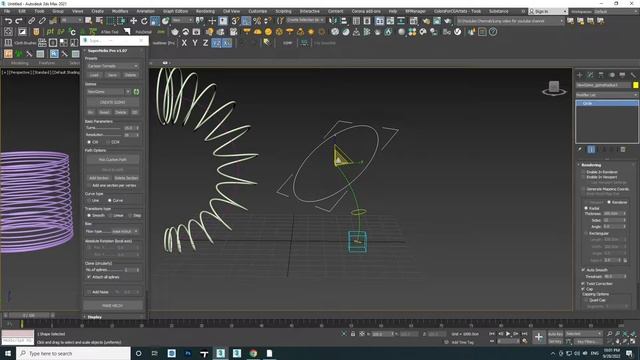Open the Modifiers menu
This screenshot has width=640, height=360.
coord(120,11)
